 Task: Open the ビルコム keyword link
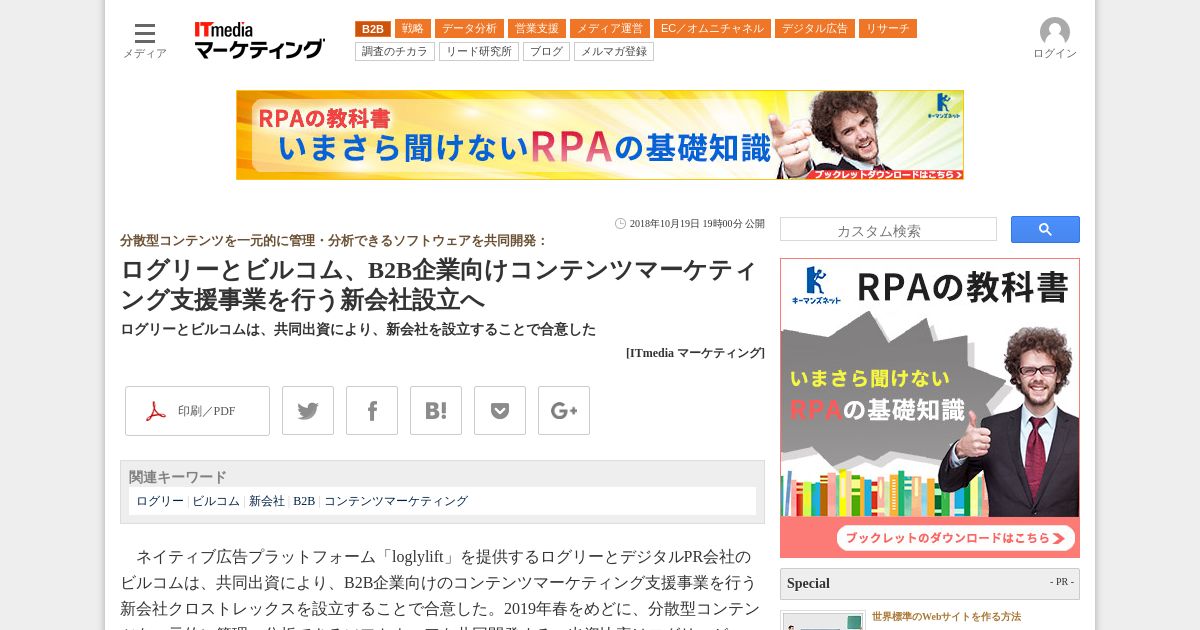[216, 501]
